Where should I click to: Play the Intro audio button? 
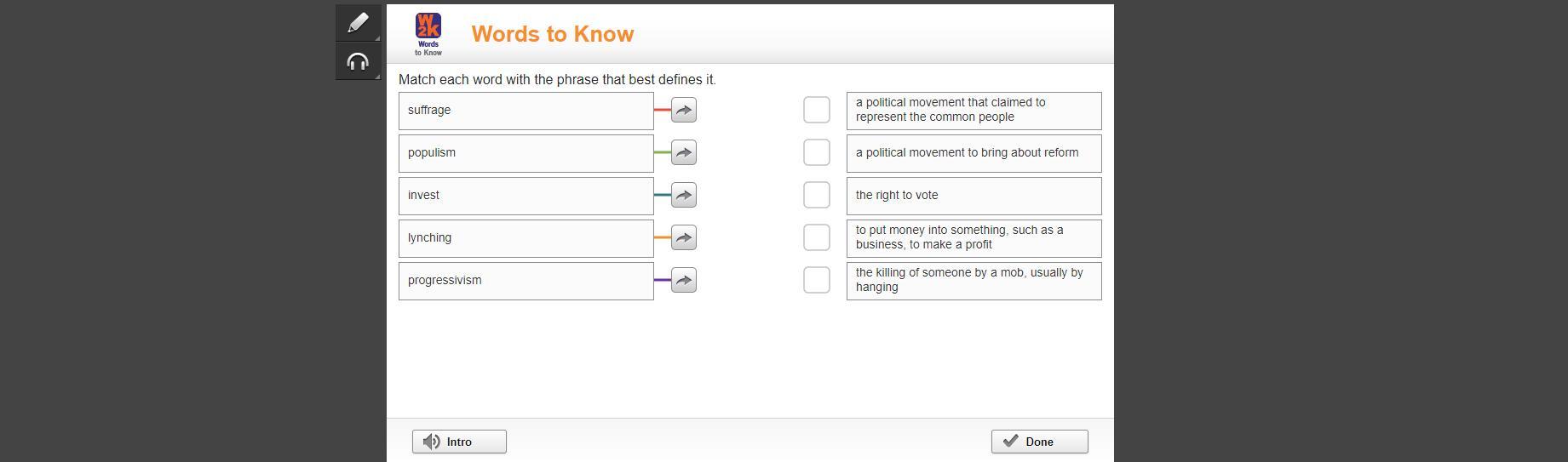[459, 442]
